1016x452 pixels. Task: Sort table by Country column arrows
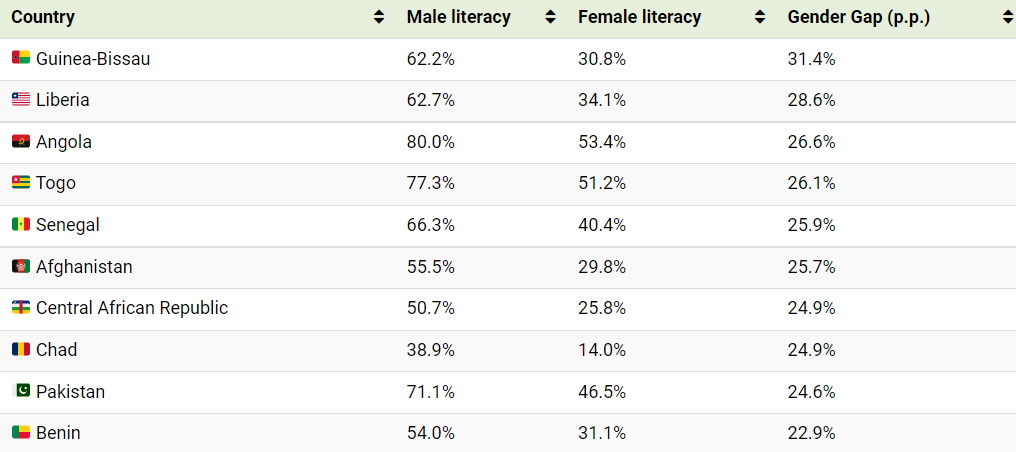coord(379,17)
